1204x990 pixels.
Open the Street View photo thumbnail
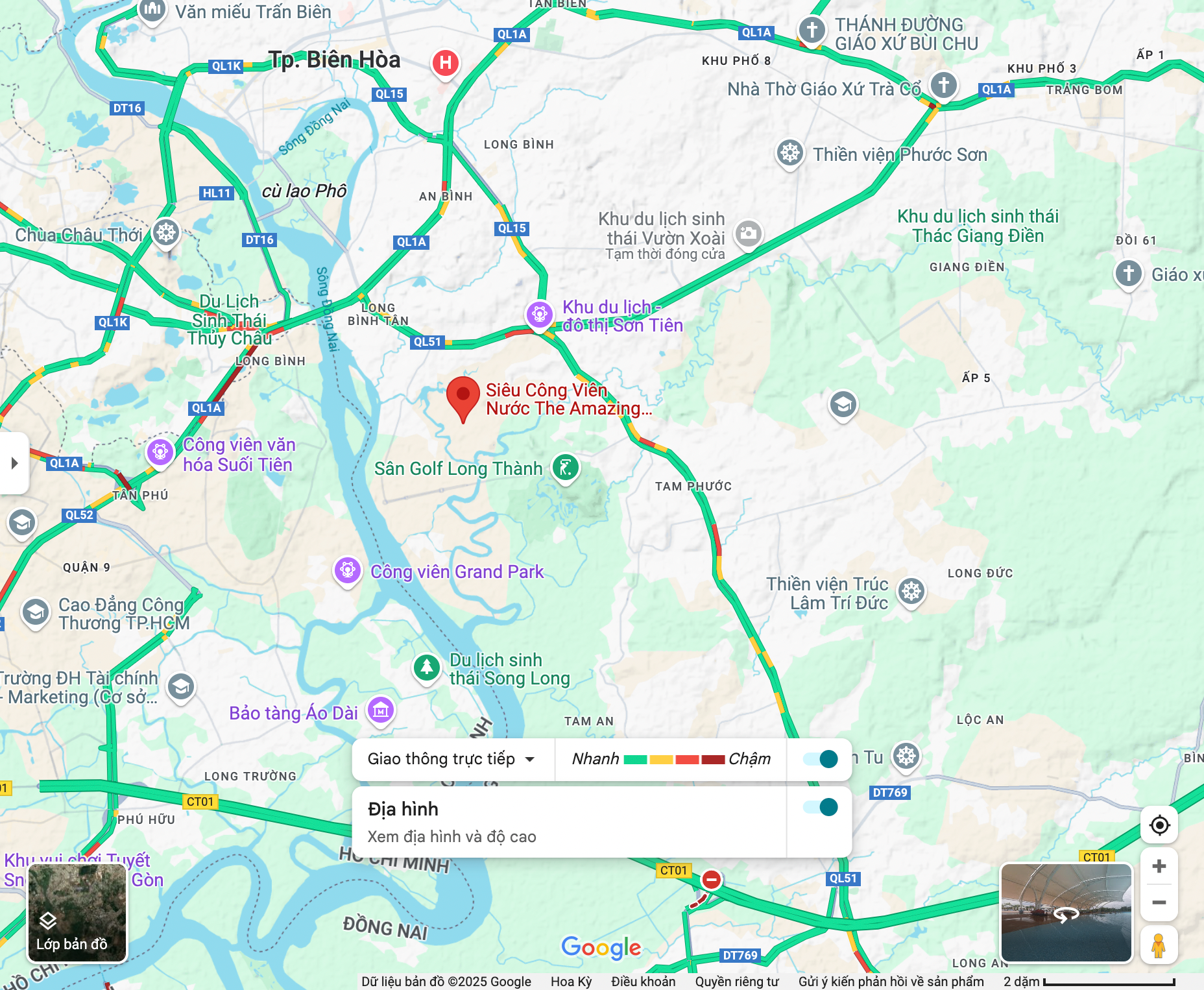1066,913
